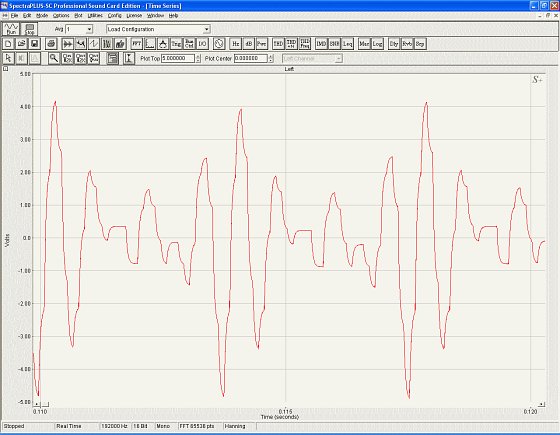Open a file with the folder icon
Image resolution: width=560 pixels, height=435 pixels.
tap(21, 44)
